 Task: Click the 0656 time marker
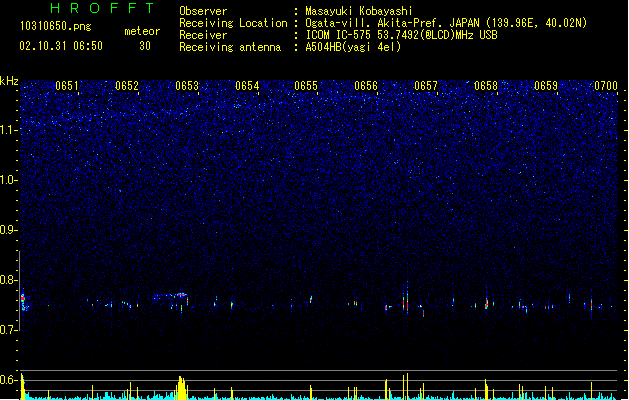tap(366, 86)
